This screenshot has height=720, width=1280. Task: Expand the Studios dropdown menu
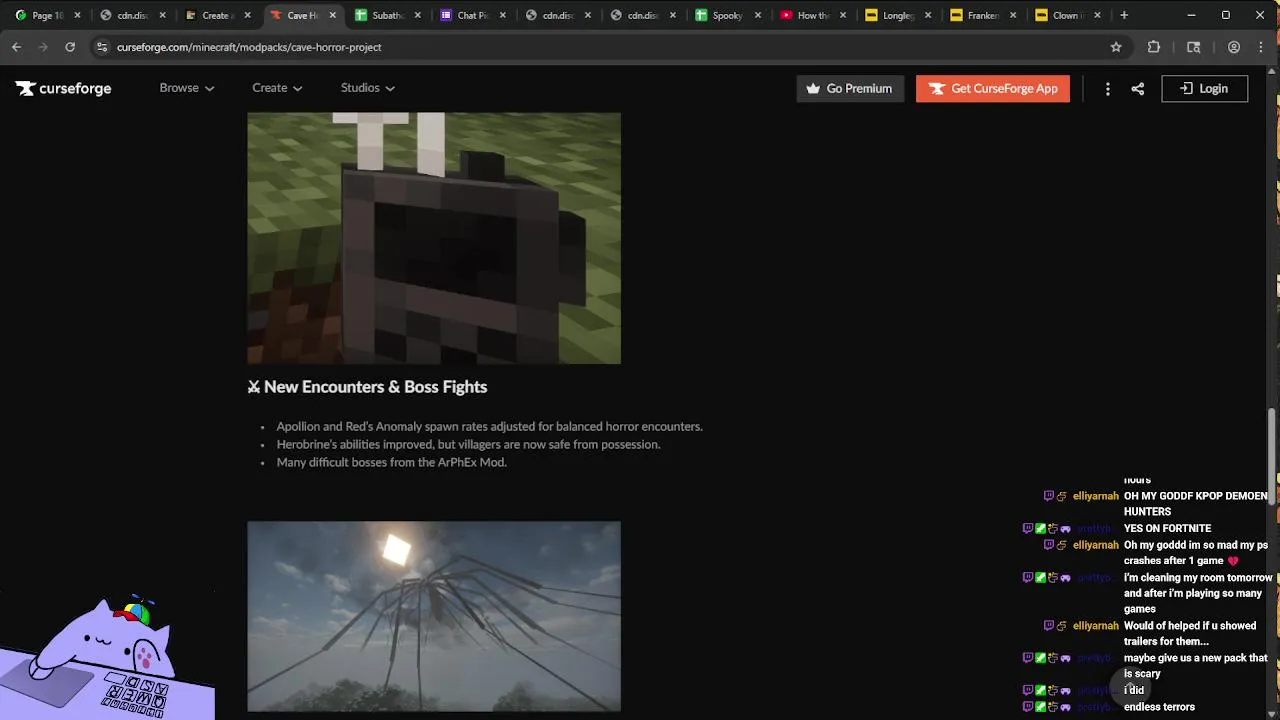(367, 88)
